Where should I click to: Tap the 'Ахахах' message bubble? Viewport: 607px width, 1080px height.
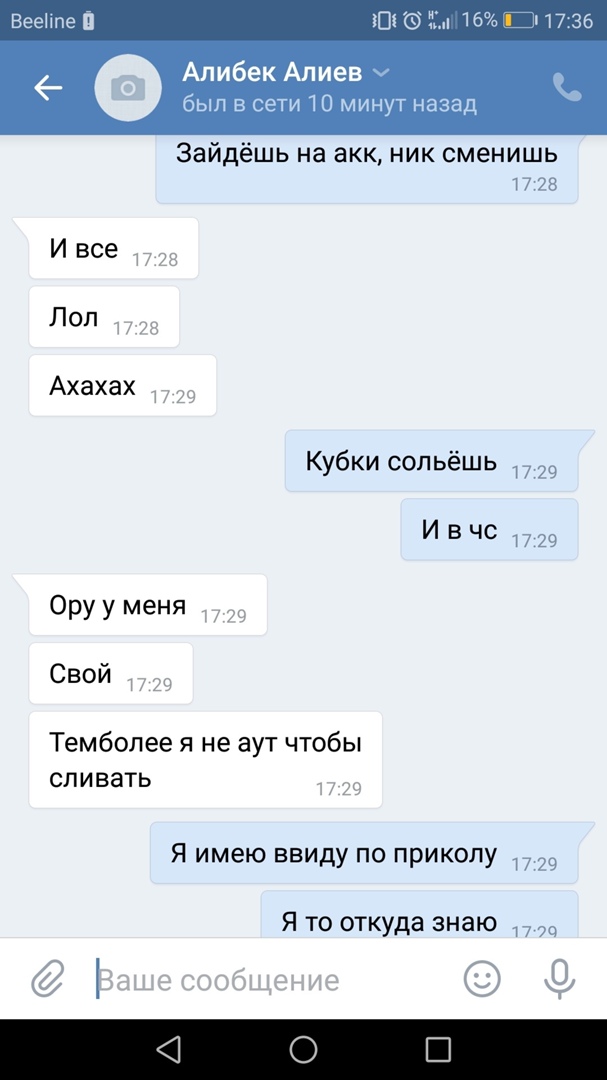(123, 385)
